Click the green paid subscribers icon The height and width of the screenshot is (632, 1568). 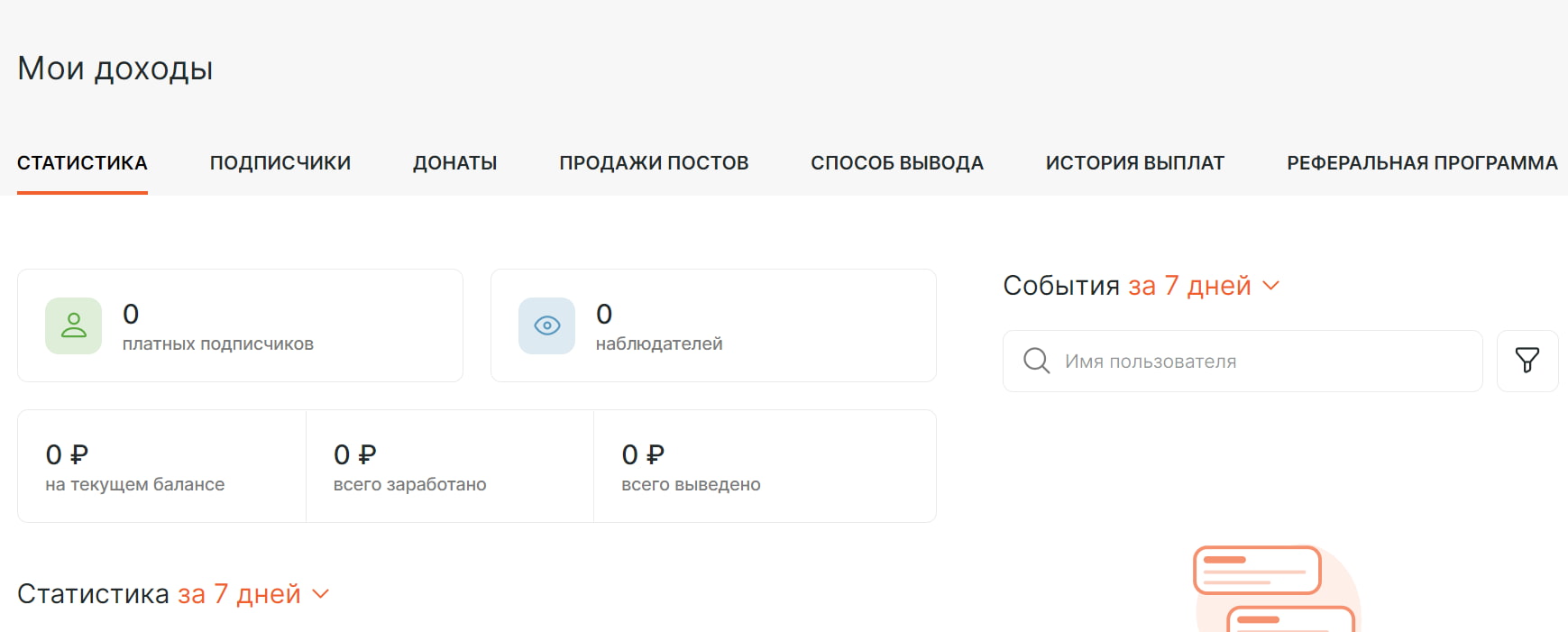pyautogui.click(x=73, y=325)
